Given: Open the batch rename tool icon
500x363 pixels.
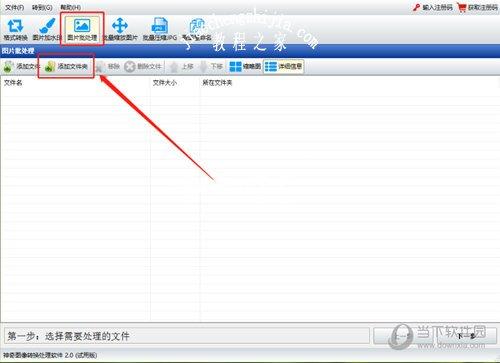Looking at the screenshot, I should (197, 30).
